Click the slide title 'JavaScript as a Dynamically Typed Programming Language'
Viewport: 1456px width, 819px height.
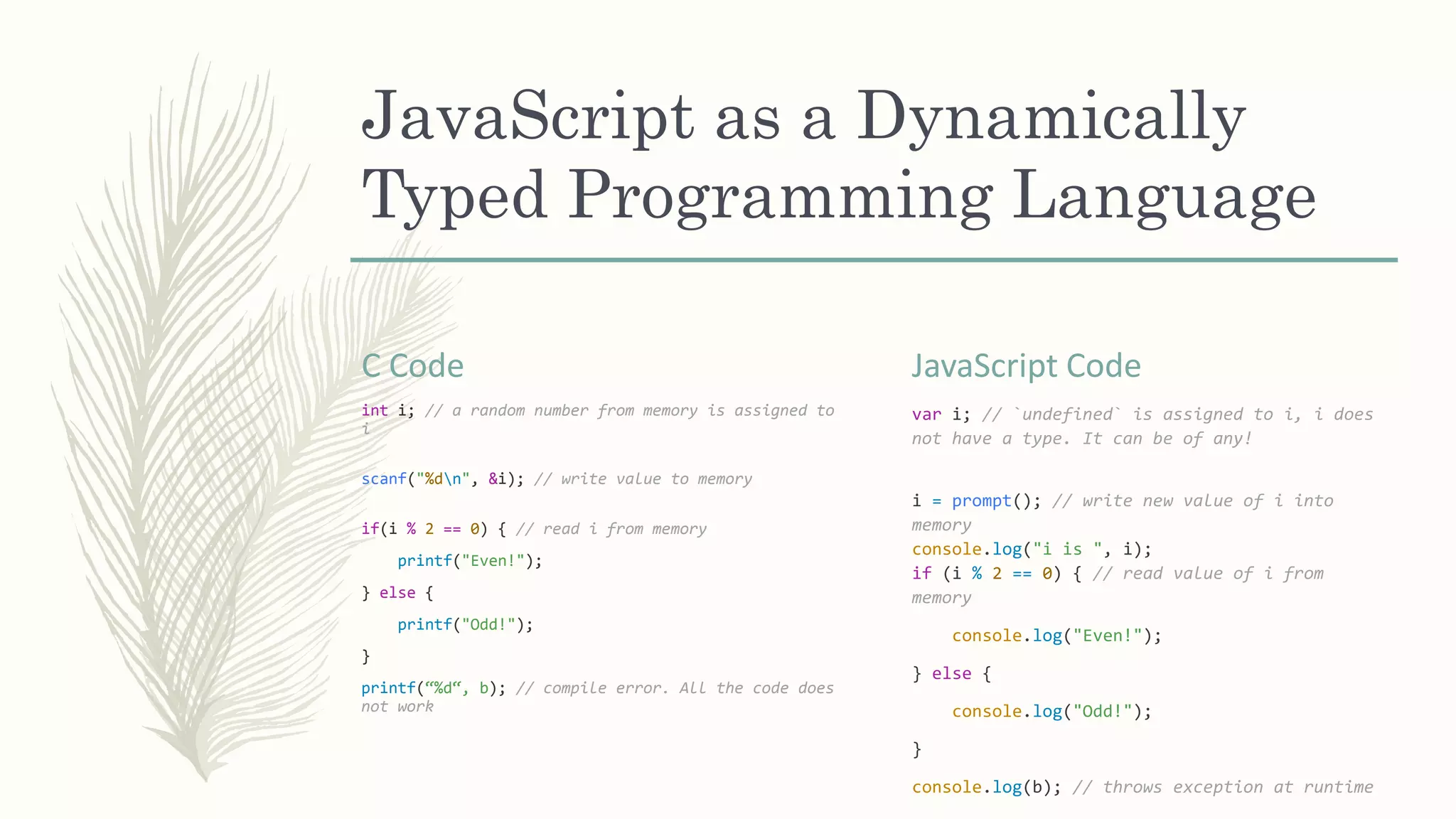[x=839, y=156]
